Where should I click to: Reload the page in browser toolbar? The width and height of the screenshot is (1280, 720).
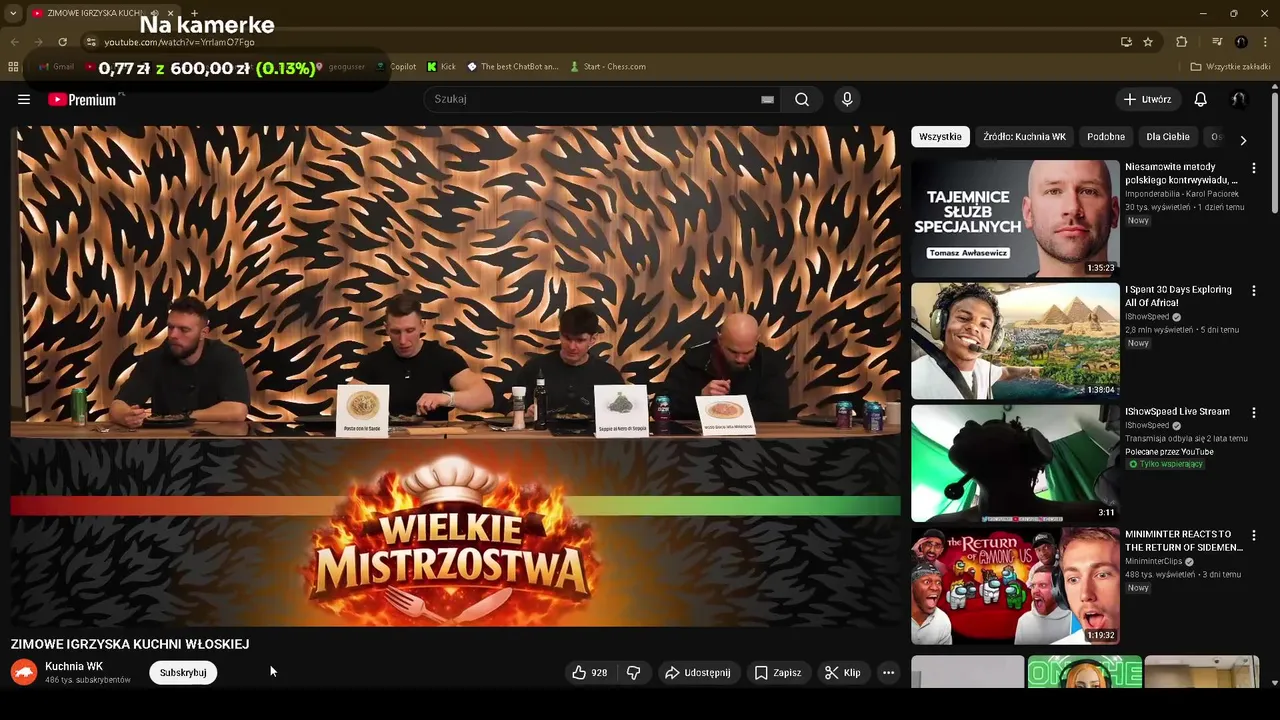pos(62,42)
